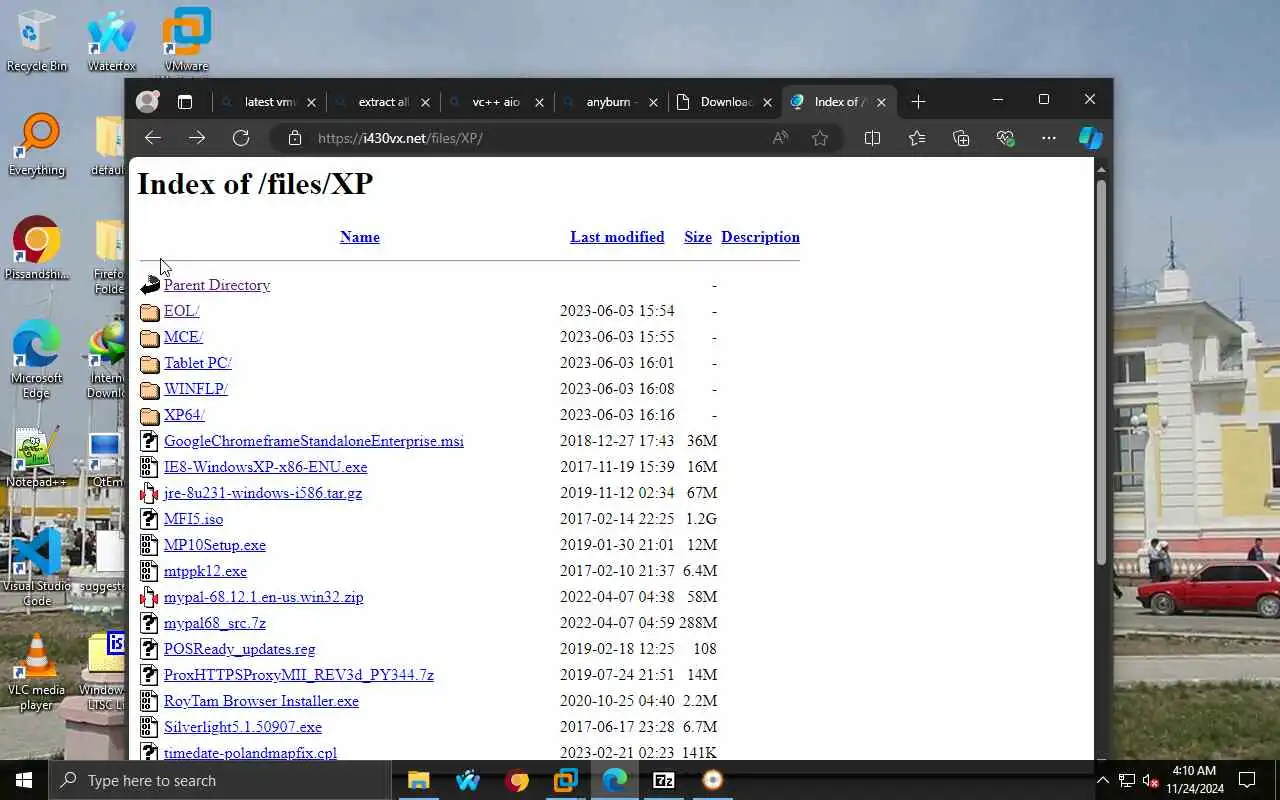
Task: Open the Favorites list icon
Action: pos(917,138)
